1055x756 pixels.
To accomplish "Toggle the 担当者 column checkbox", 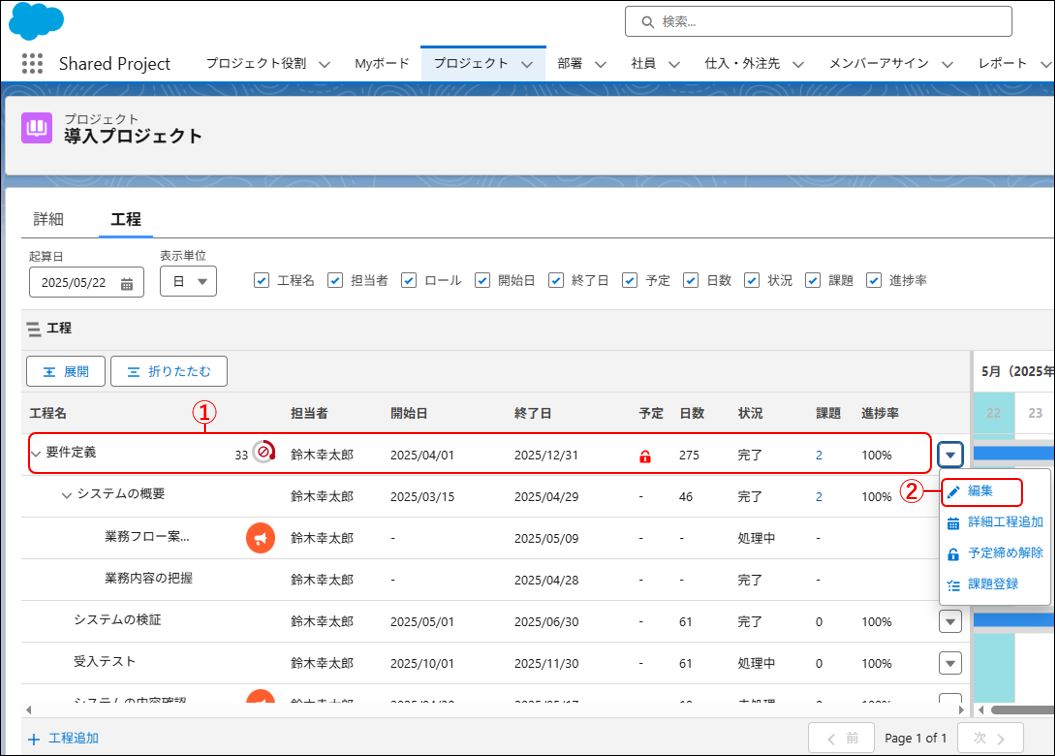I will (x=336, y=280).
